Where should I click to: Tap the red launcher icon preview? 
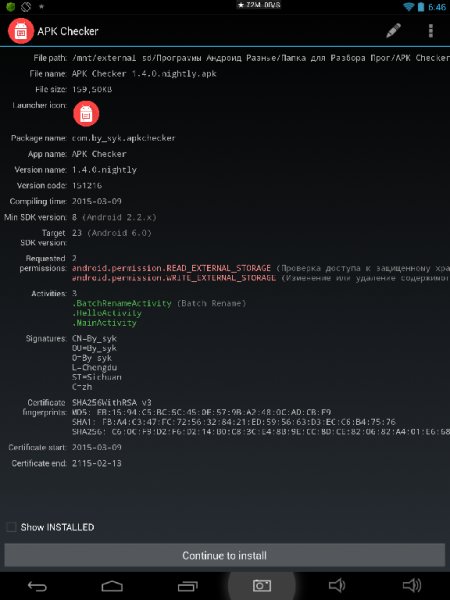coord(86,114)
